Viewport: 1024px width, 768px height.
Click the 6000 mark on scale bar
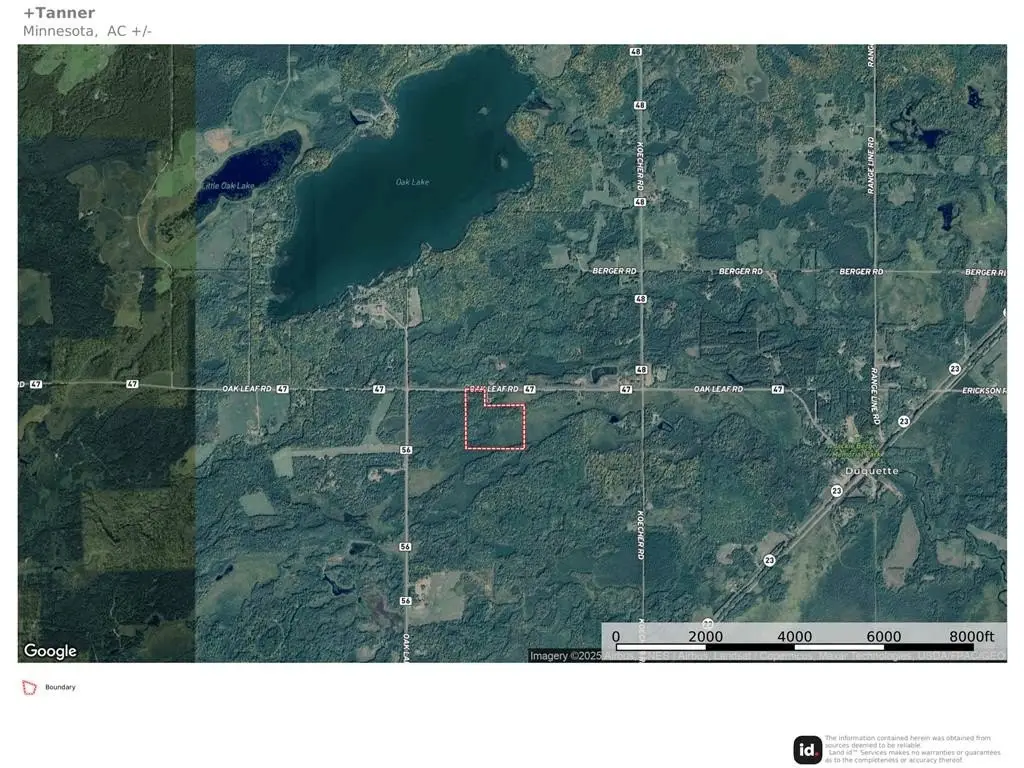coord(884,636)
